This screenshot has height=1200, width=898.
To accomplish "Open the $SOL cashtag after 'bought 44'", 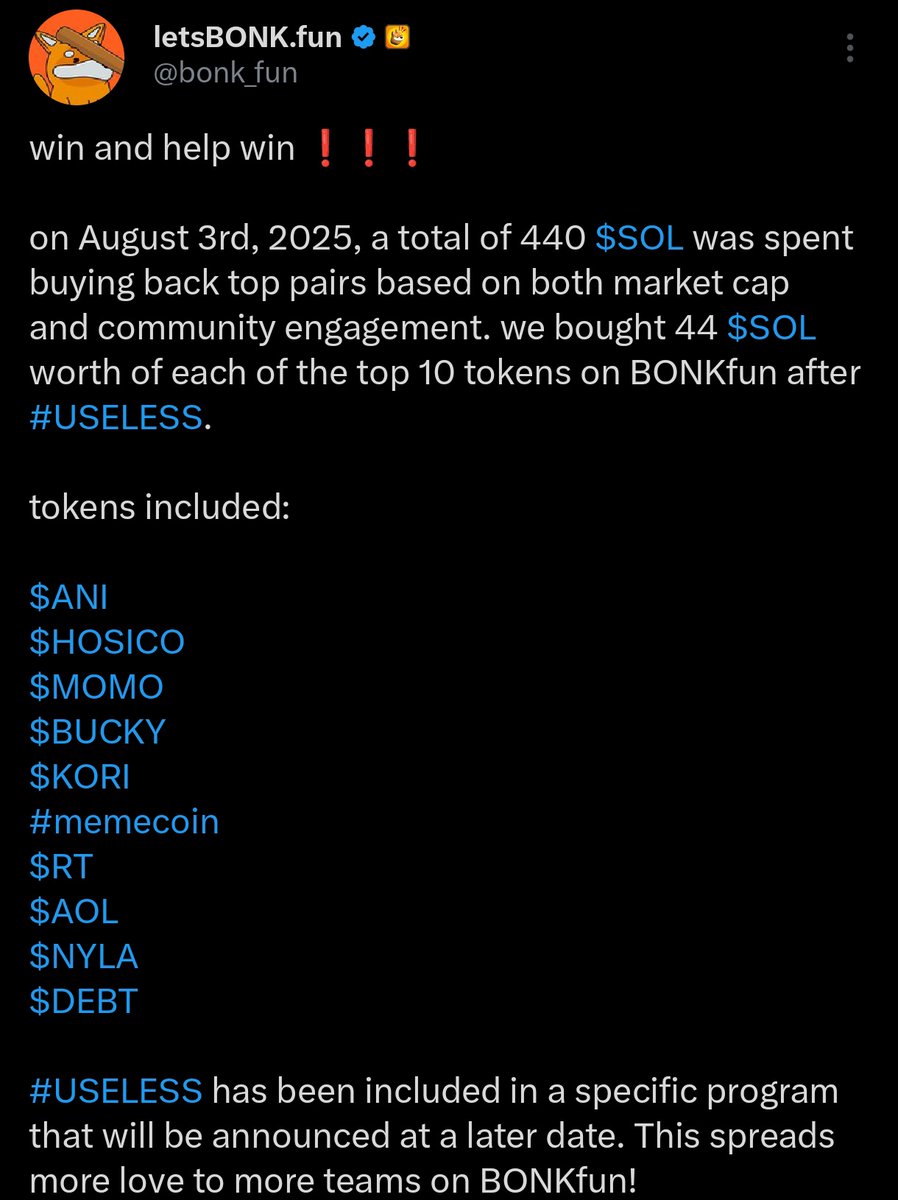I will (772, 327).
